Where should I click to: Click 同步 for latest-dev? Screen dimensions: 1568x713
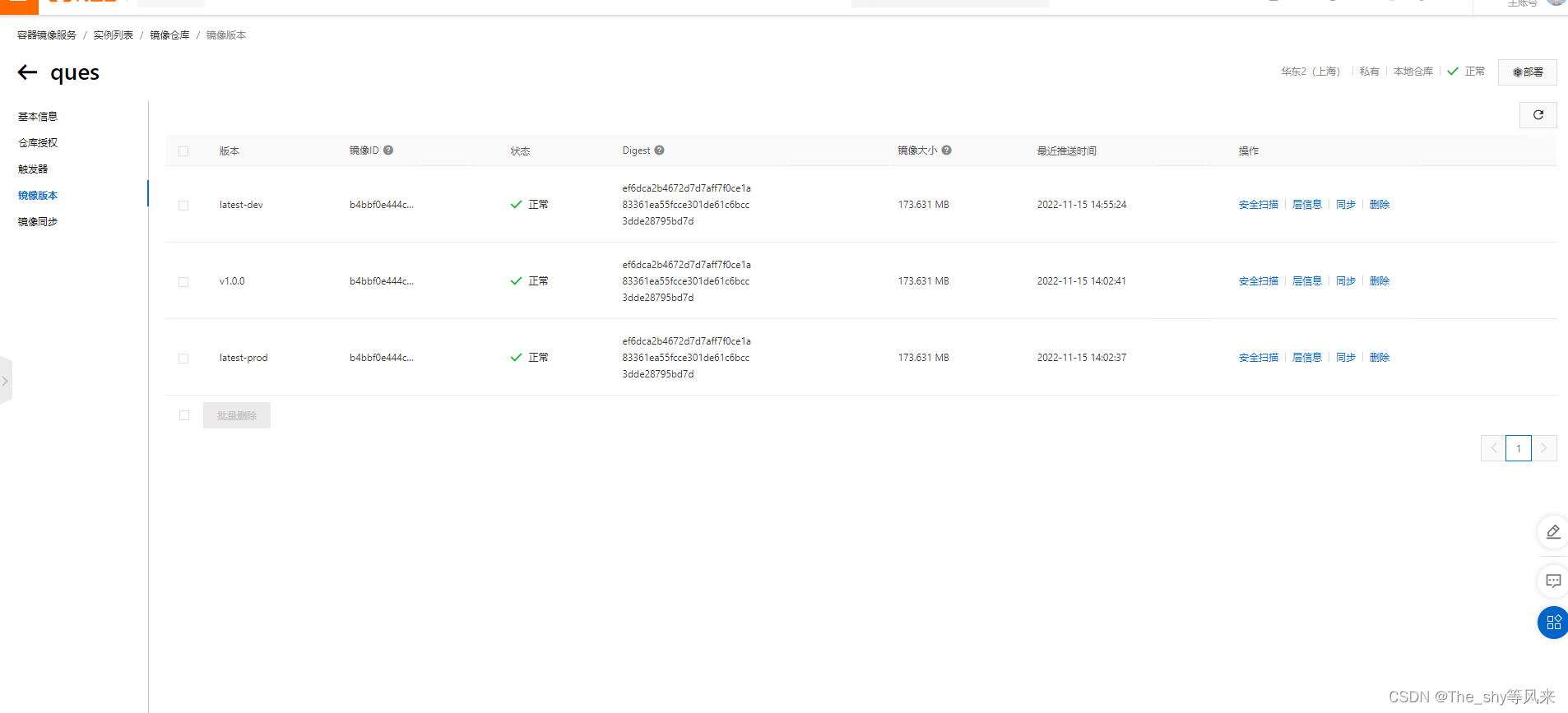pyautogui.click(x=1346, y=205)
